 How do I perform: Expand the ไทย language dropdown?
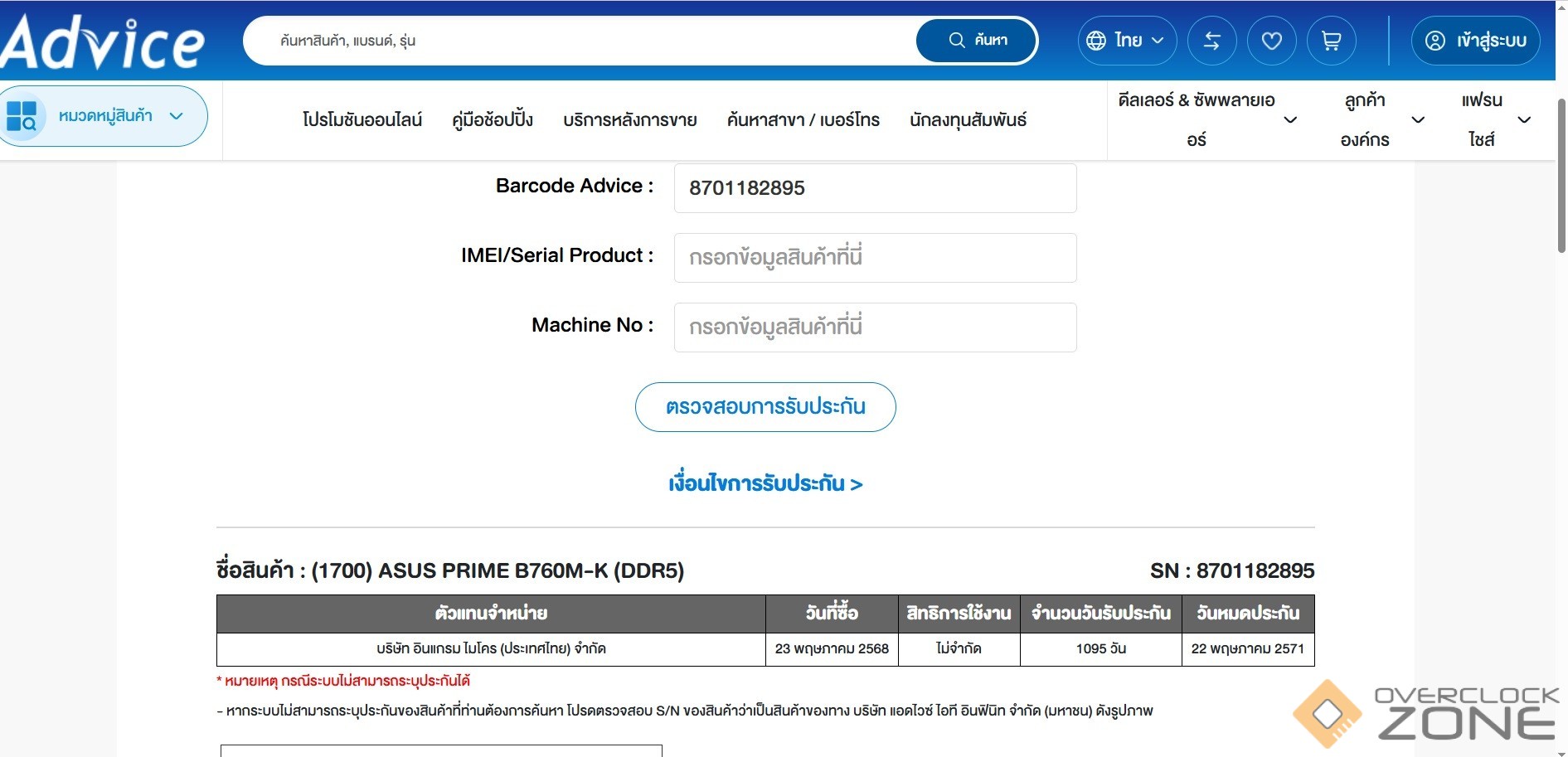(1128, 41)
